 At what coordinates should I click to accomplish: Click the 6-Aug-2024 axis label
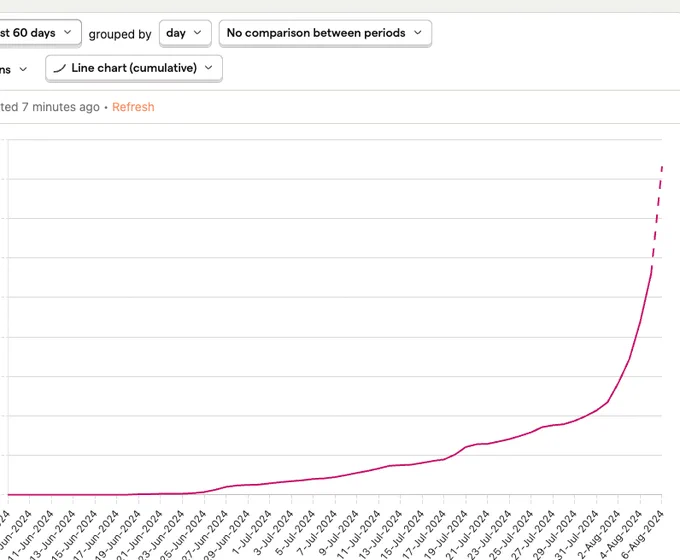click(x=642, y=535)
